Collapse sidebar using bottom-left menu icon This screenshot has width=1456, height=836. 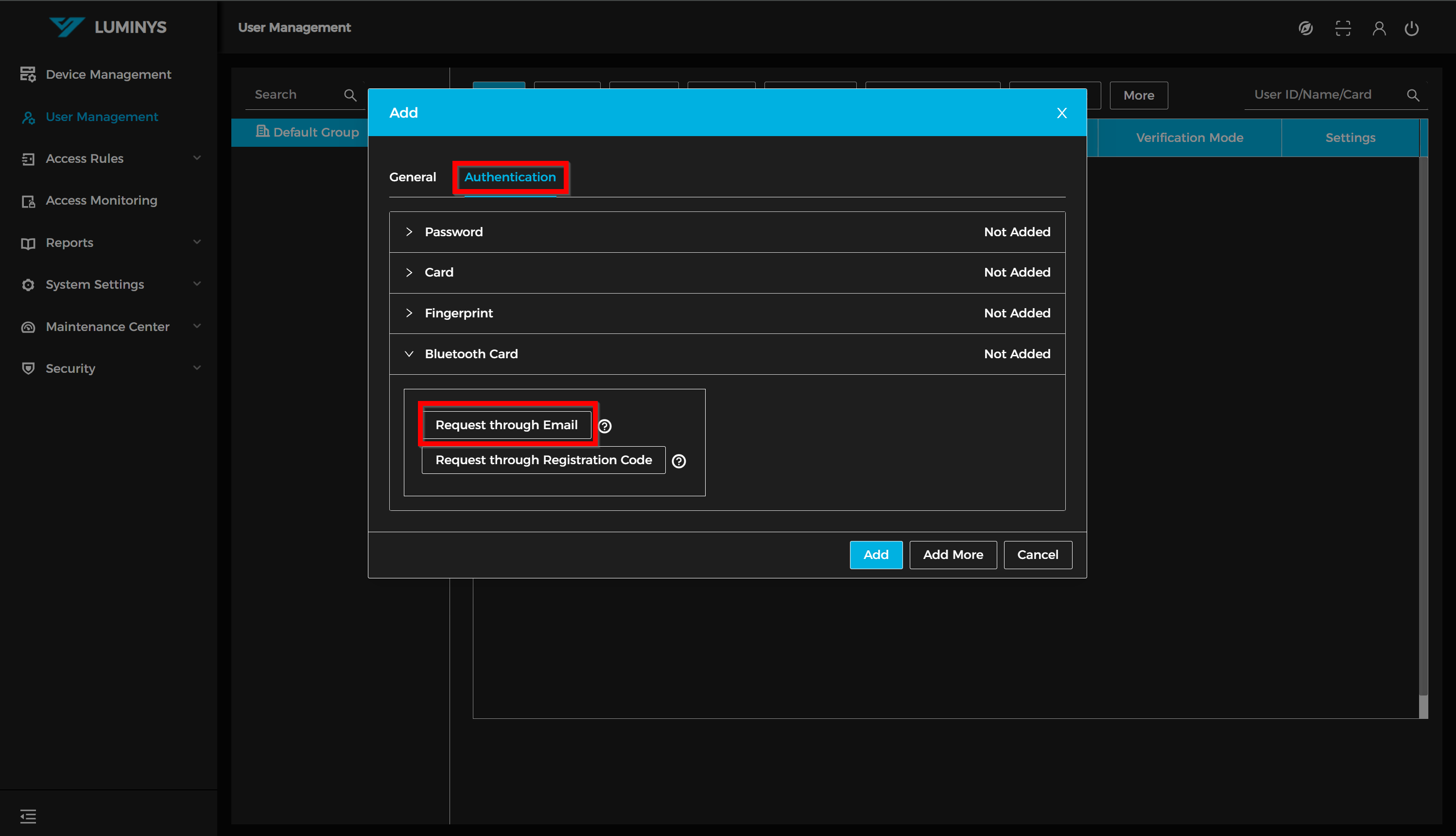click(x=28, y=816)
